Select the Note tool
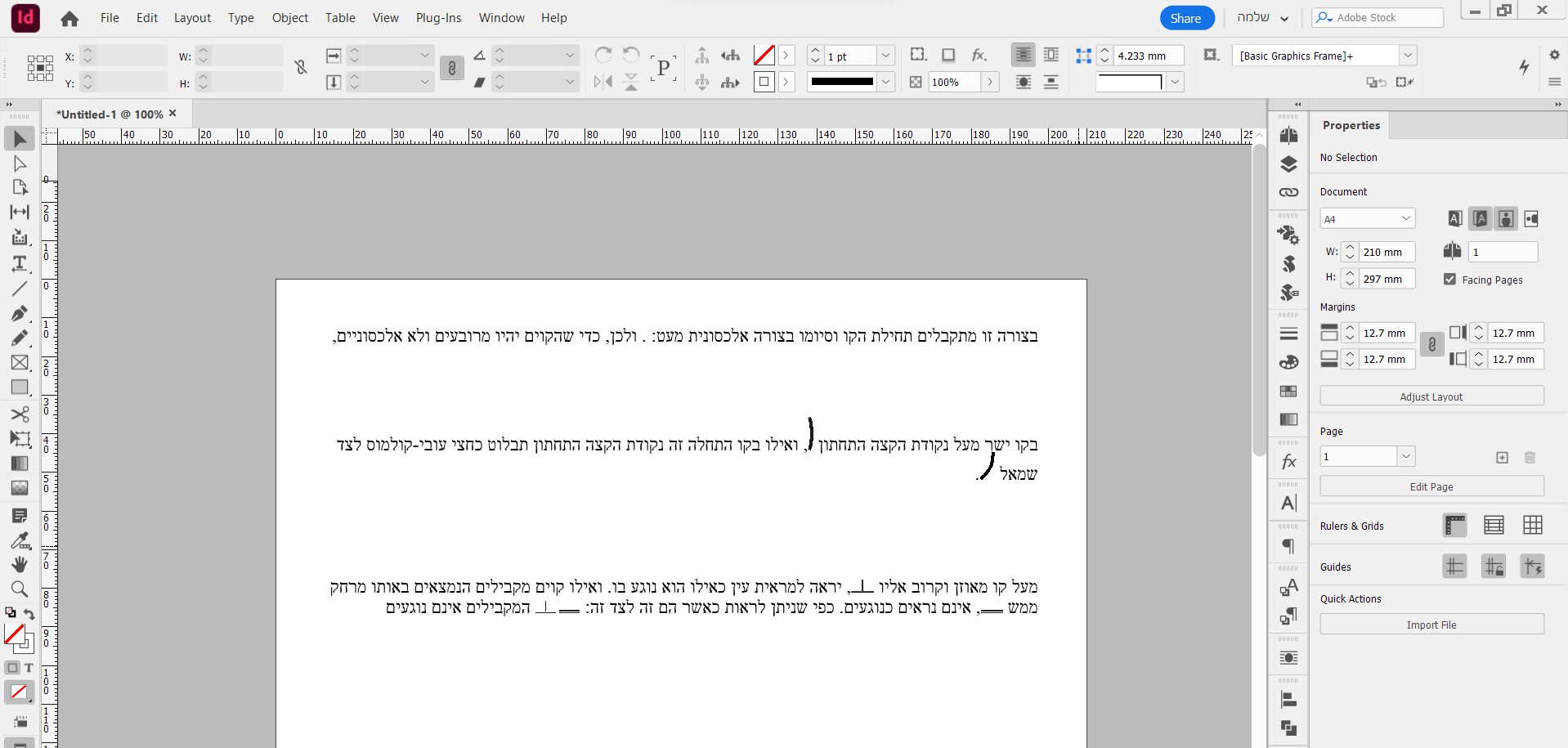The image size is (1568, 748). coord(20,516)
